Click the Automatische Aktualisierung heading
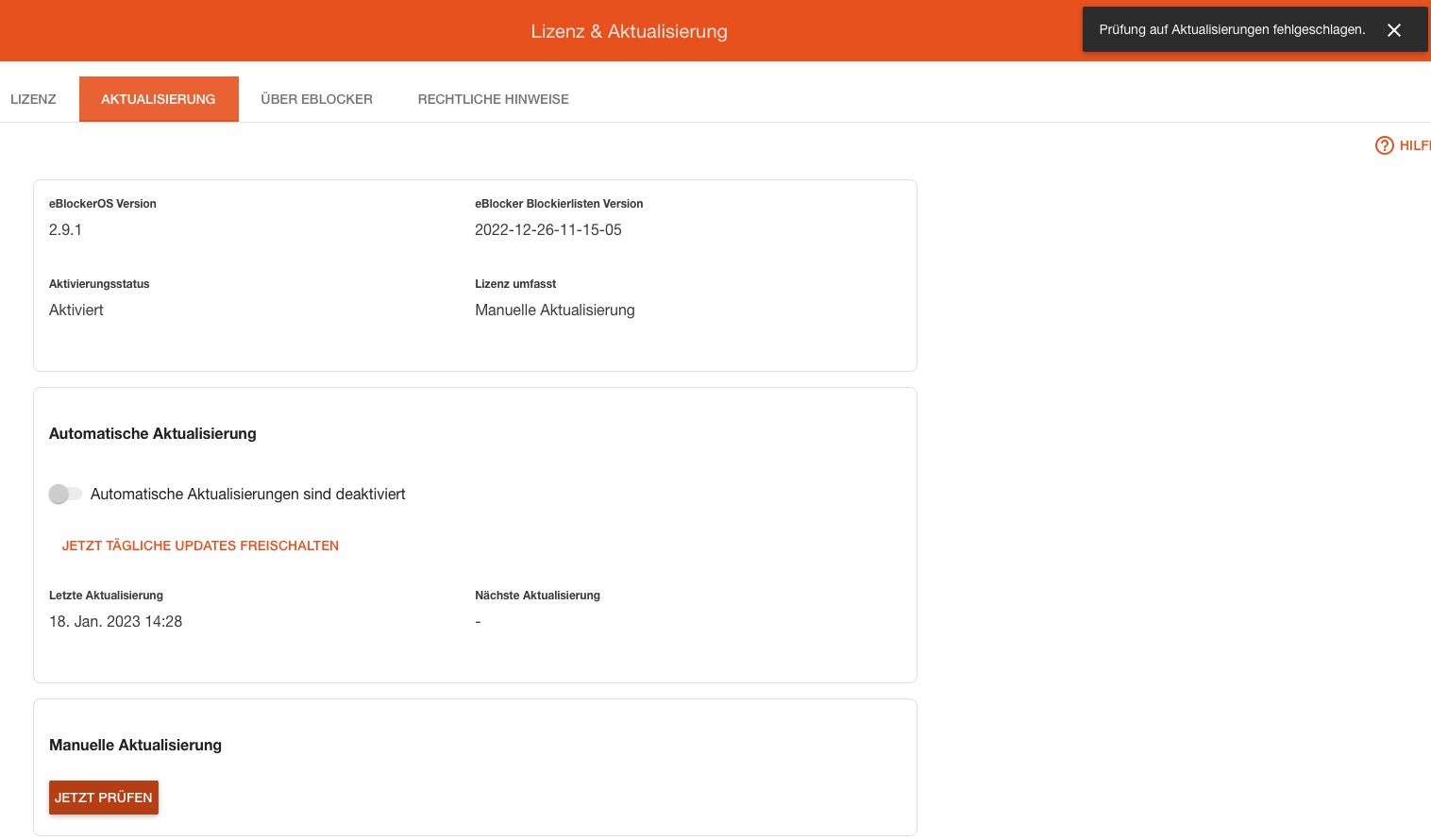This screenshot has height=840, width=1431. click(153, 433)
